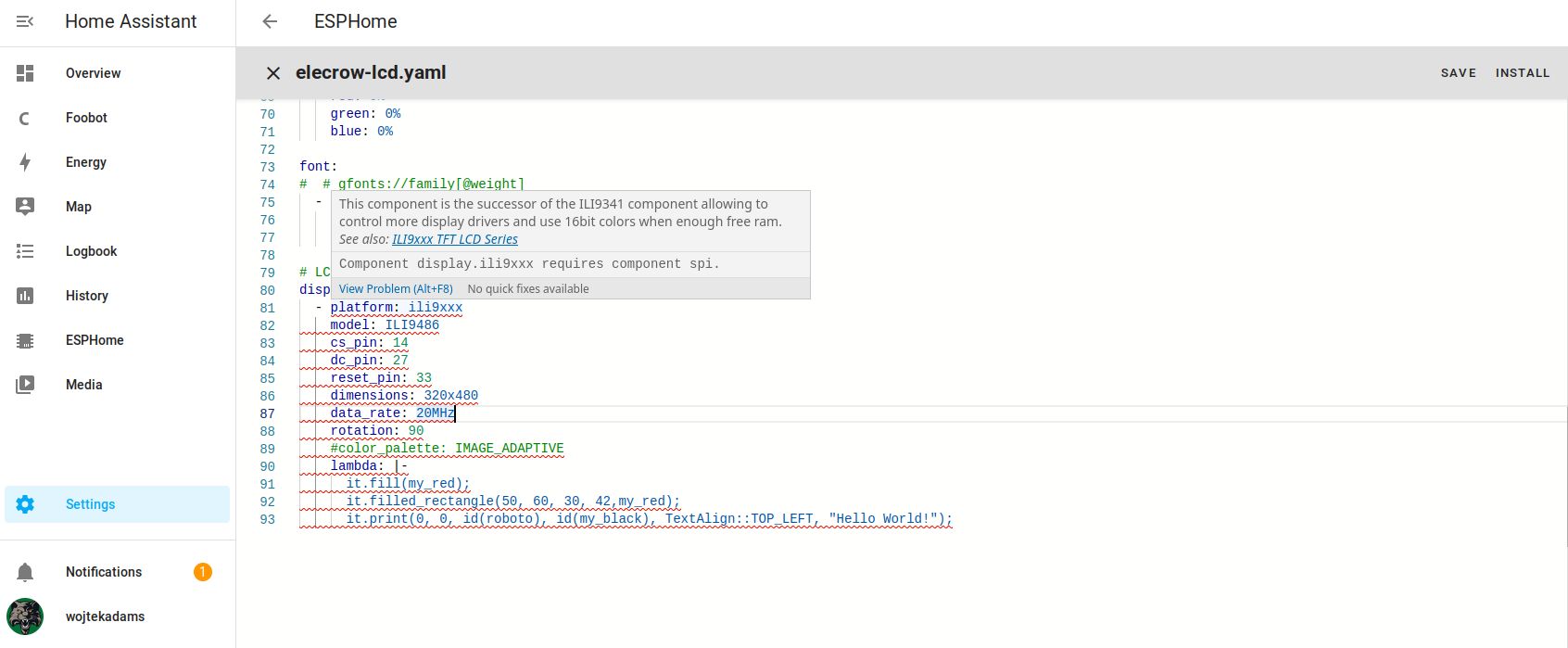Screen dimensions: 1568x648
Task: Click 'it.fill(my_red);' on line 91
Action: pos(408,484)
